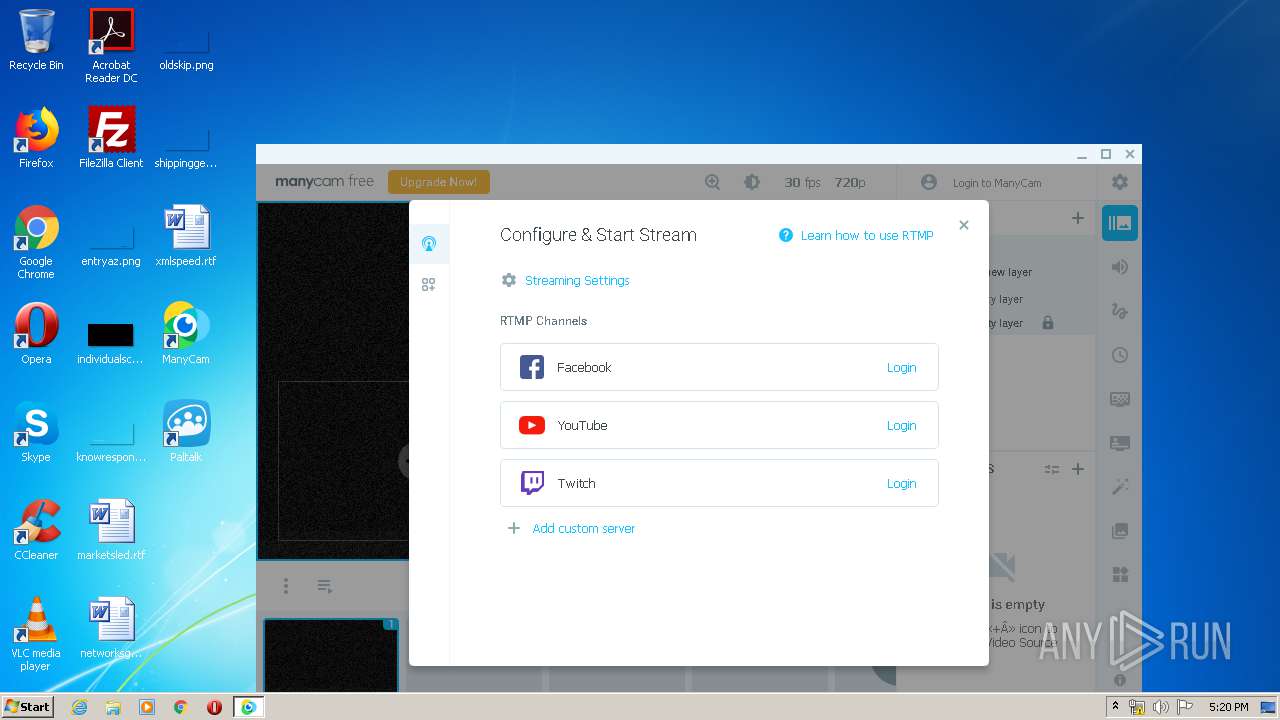Login to the Facebook RTMP channel
Screen dimensions: 1280x720
click(901, 368)
